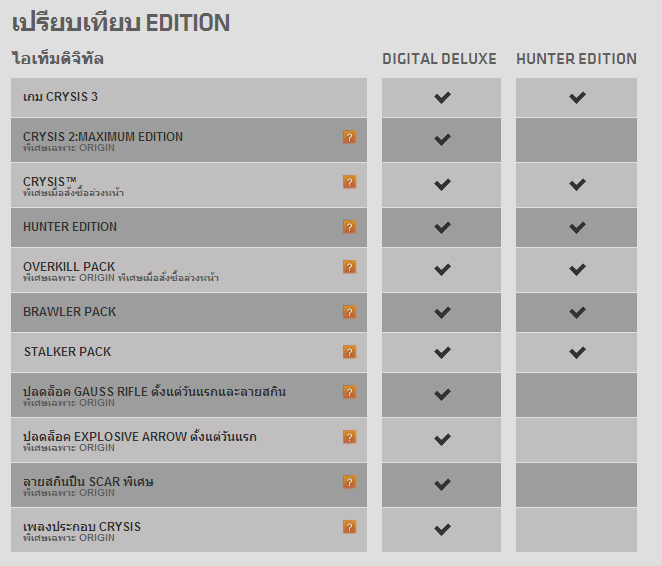The width and height of the screenshot is (662, 566).
Task: Open help icon for Gauss Rifle unlock
Action: coord(349,392)
